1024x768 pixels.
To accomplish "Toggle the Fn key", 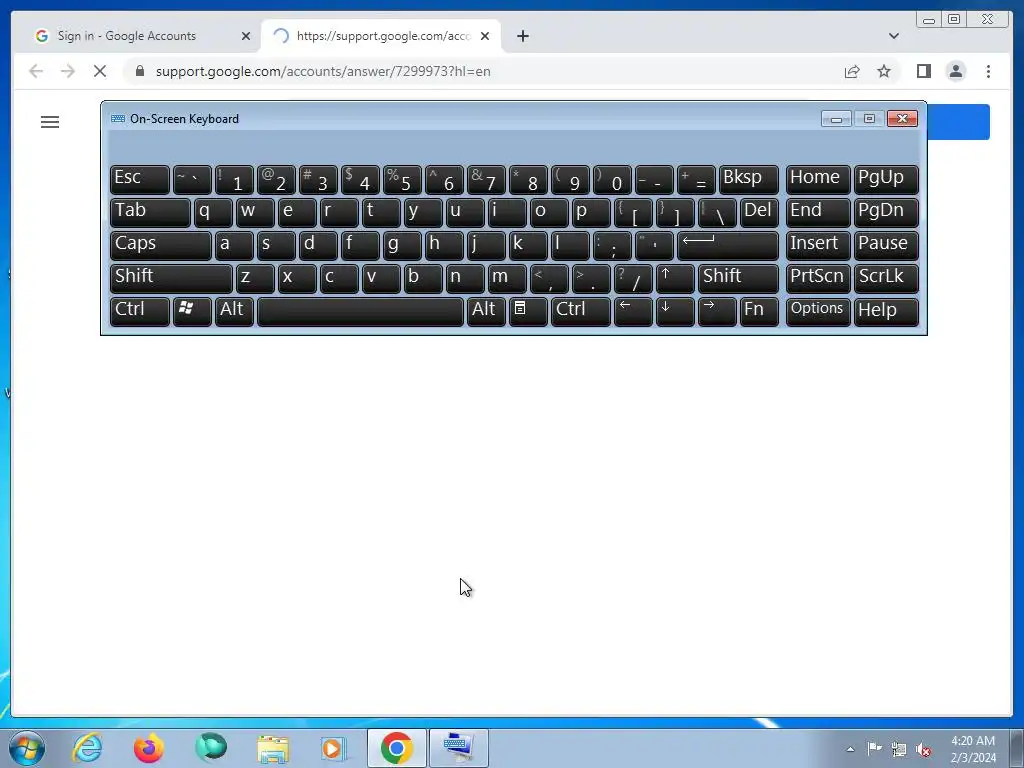I will coord(759,311).
